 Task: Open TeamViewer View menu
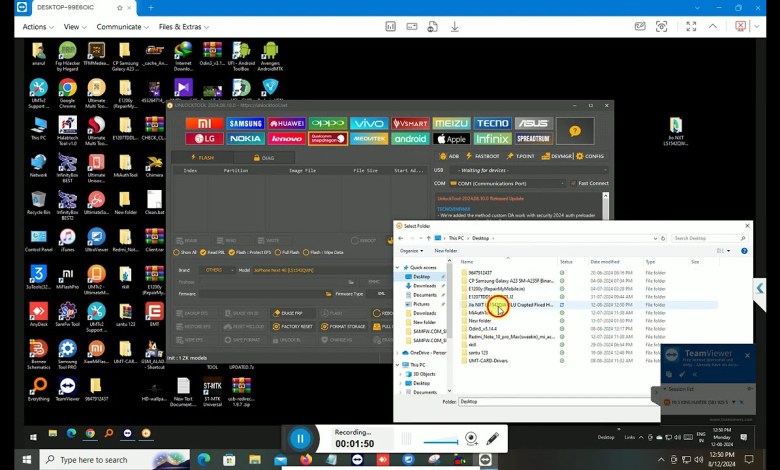click(x=75, y=27)
